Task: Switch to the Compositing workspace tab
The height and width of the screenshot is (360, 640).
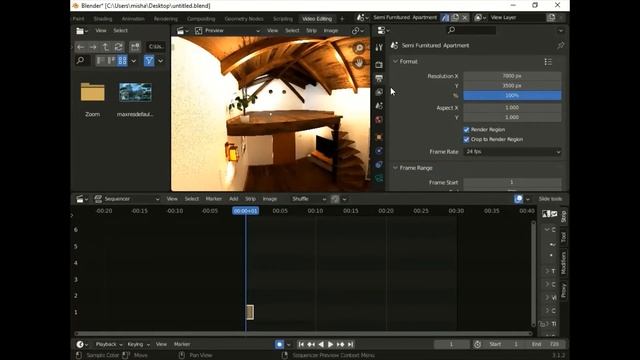Action: [x=201, y=19]
